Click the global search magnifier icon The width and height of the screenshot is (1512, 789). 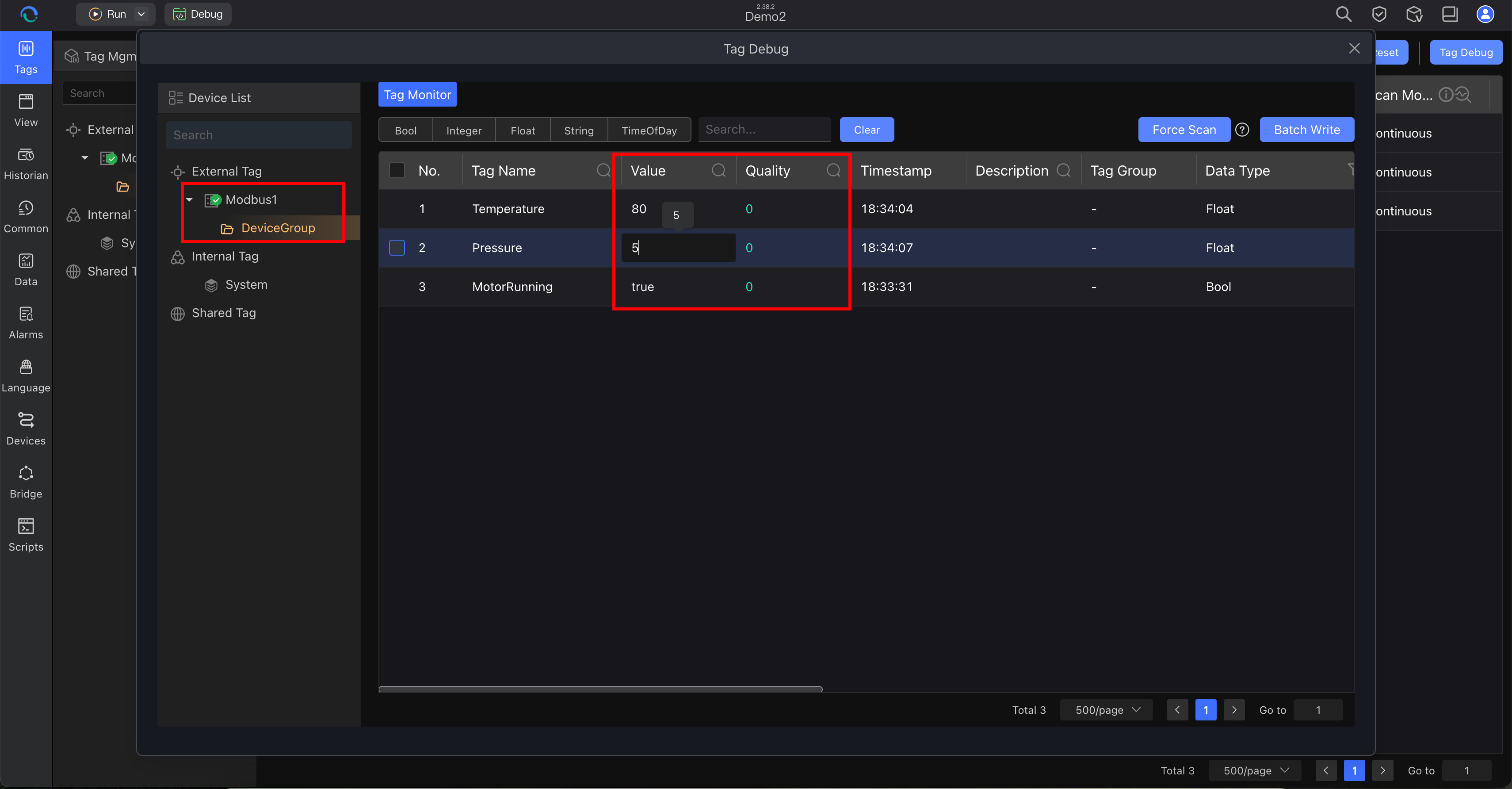(1344, 14)
